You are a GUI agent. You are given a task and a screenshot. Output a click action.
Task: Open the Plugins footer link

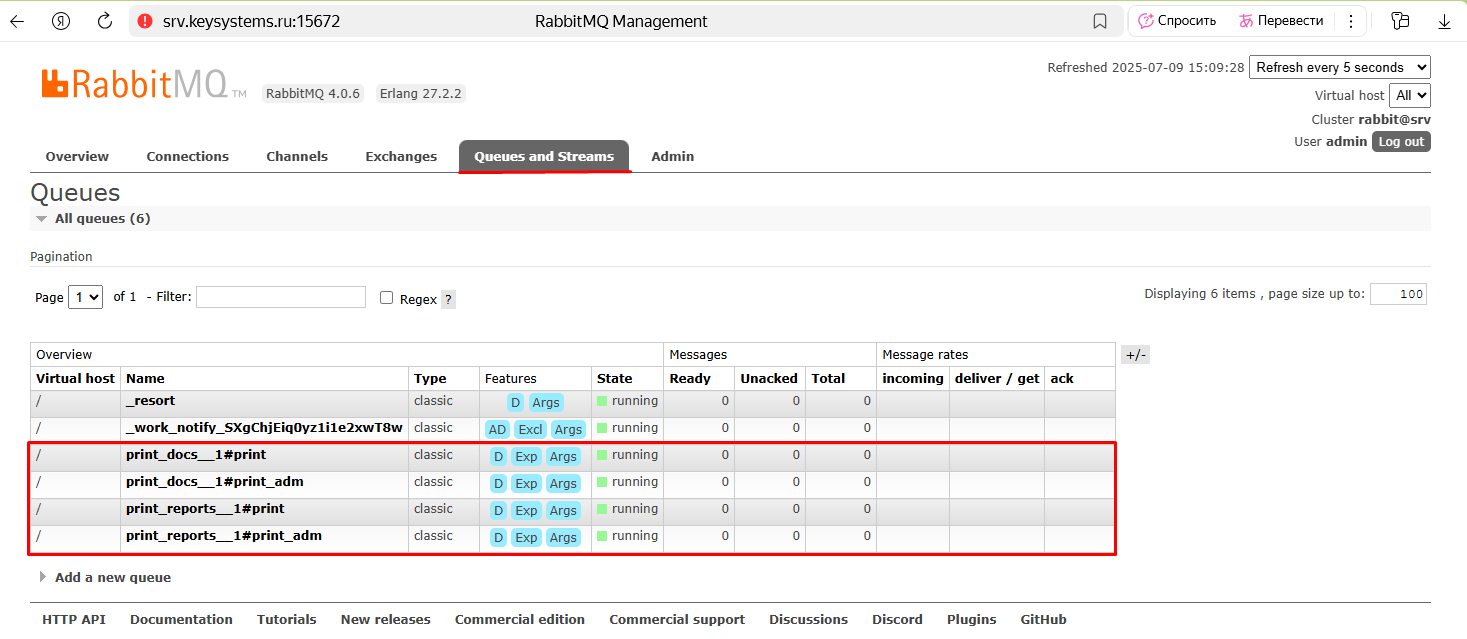coord(971,619)
